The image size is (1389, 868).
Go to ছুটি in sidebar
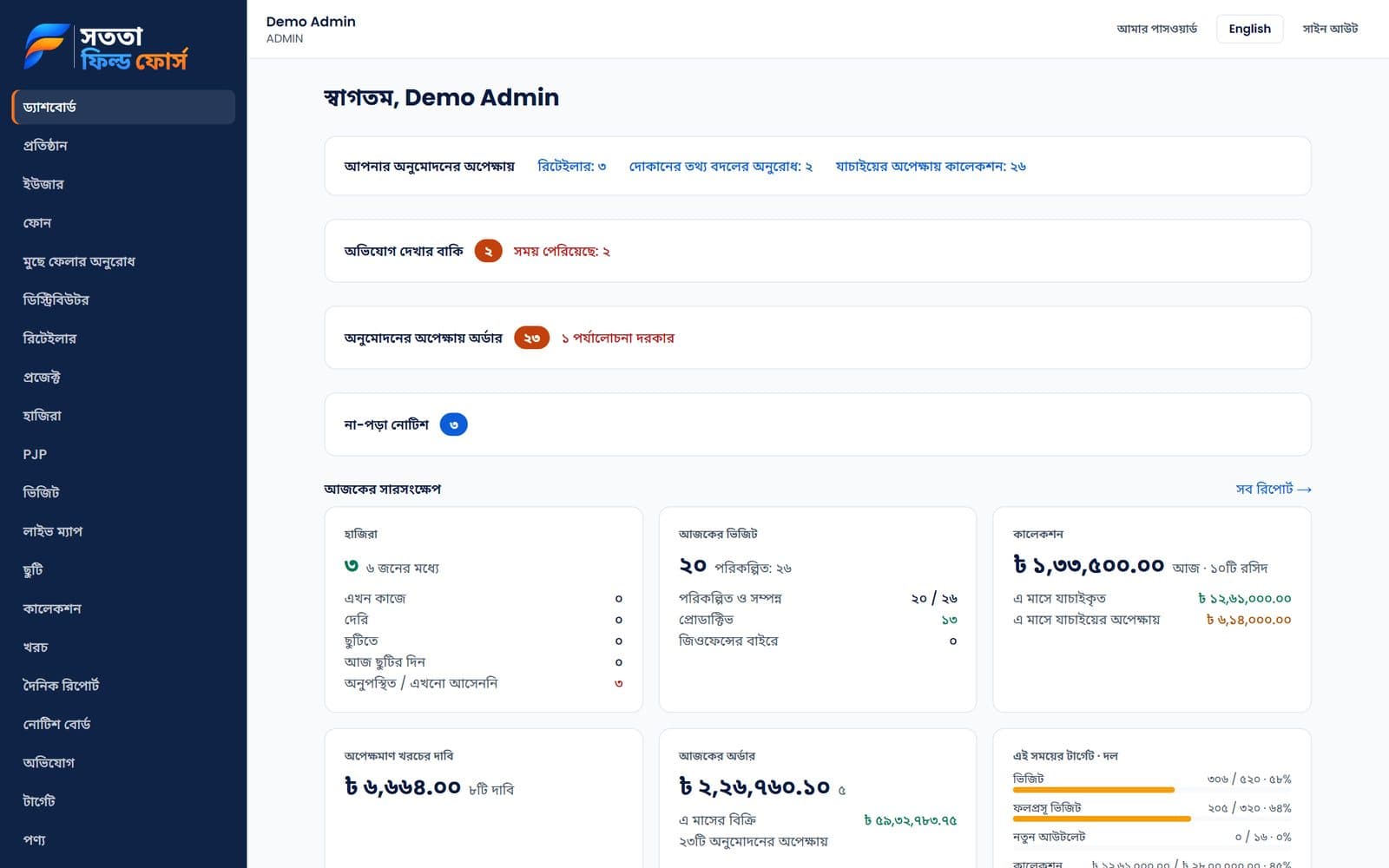pyautogui.click(x=123, y=570)
